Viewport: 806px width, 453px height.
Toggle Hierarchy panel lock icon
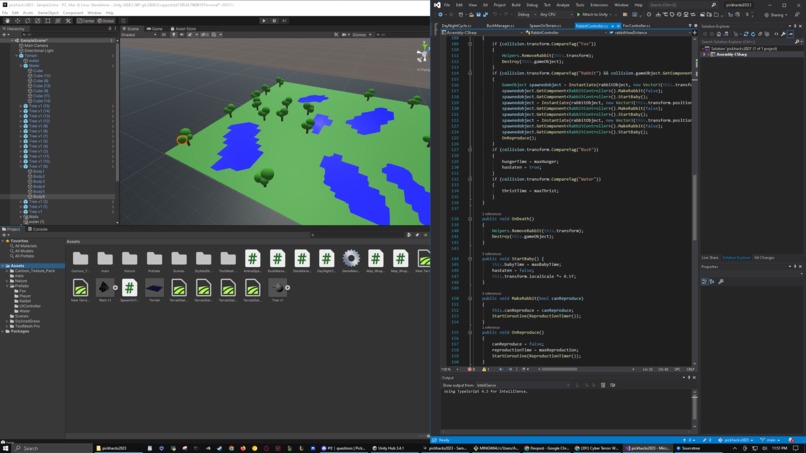coord(109,29)
